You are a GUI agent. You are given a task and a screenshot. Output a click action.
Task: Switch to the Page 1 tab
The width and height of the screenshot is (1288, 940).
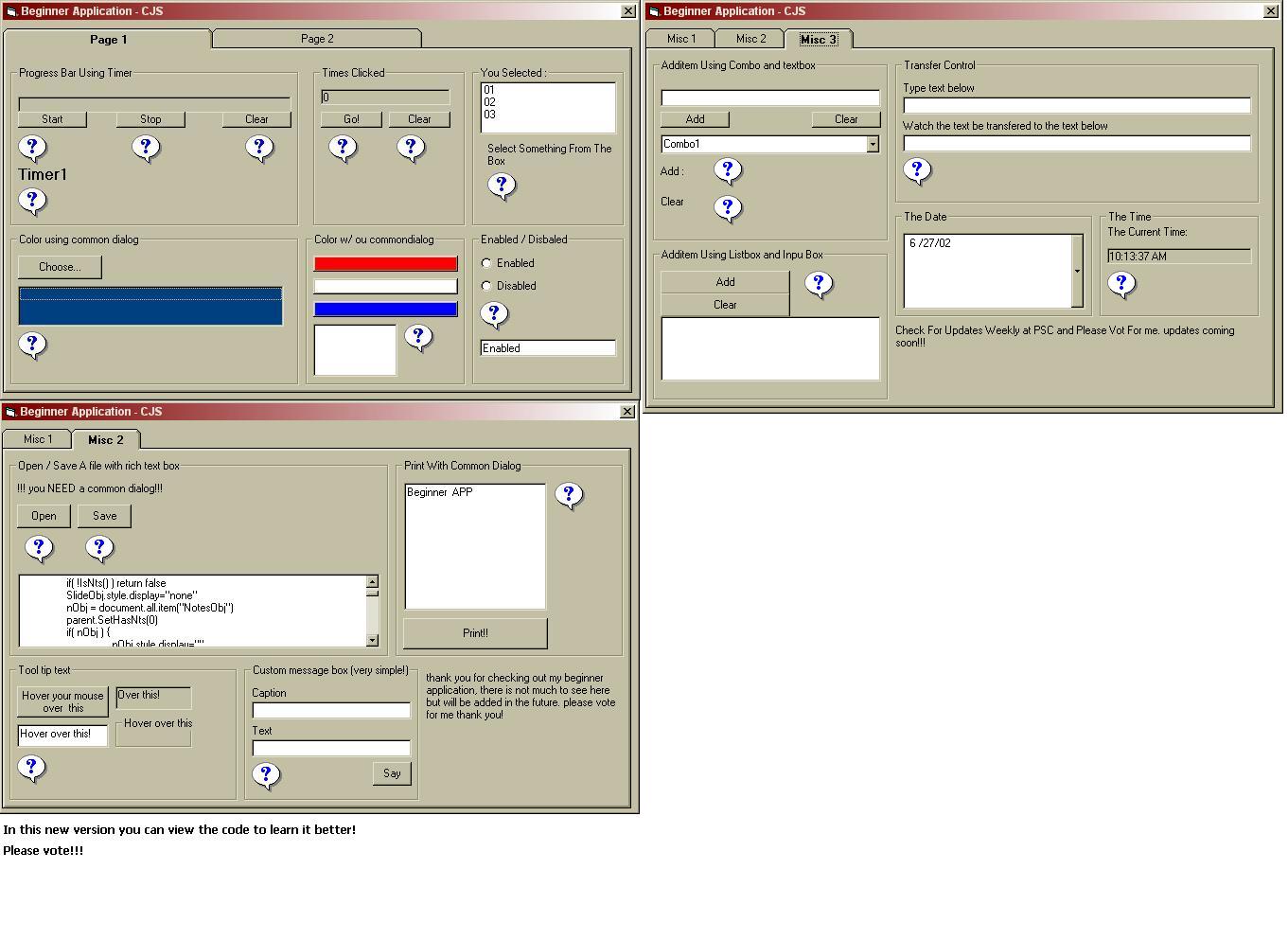coord(108,39)
